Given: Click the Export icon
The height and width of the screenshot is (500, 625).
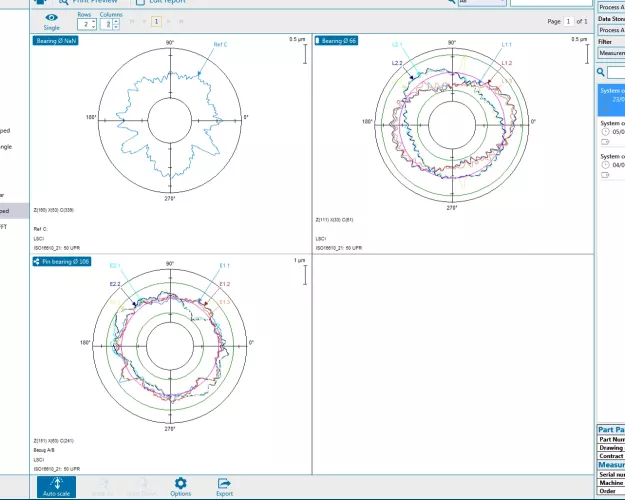Looking at the screenshot, I should tap(224, 485).
